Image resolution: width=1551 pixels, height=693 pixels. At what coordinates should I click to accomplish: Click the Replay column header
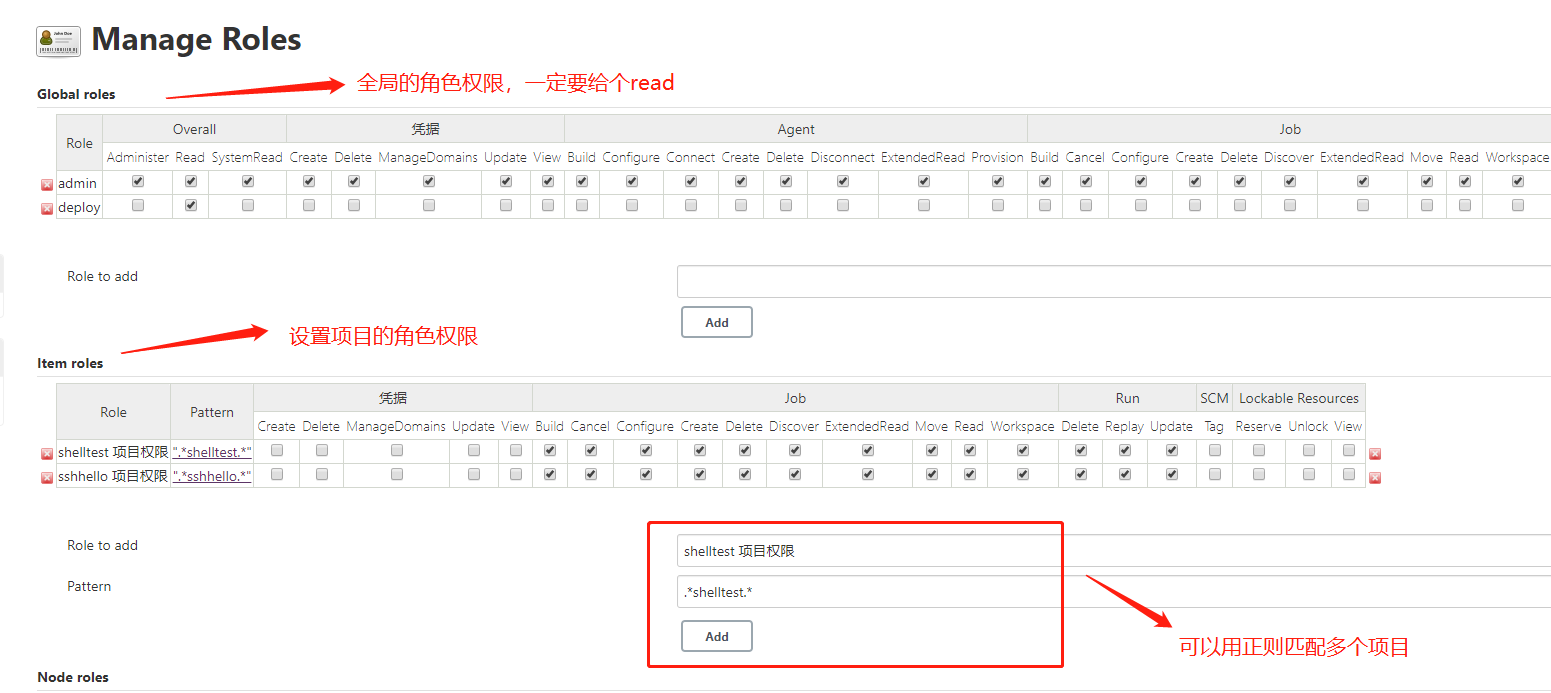tap(1125, 426)
